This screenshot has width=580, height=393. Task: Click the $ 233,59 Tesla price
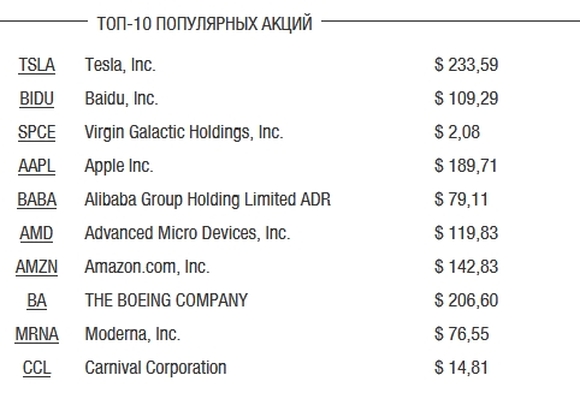[466, 65]
